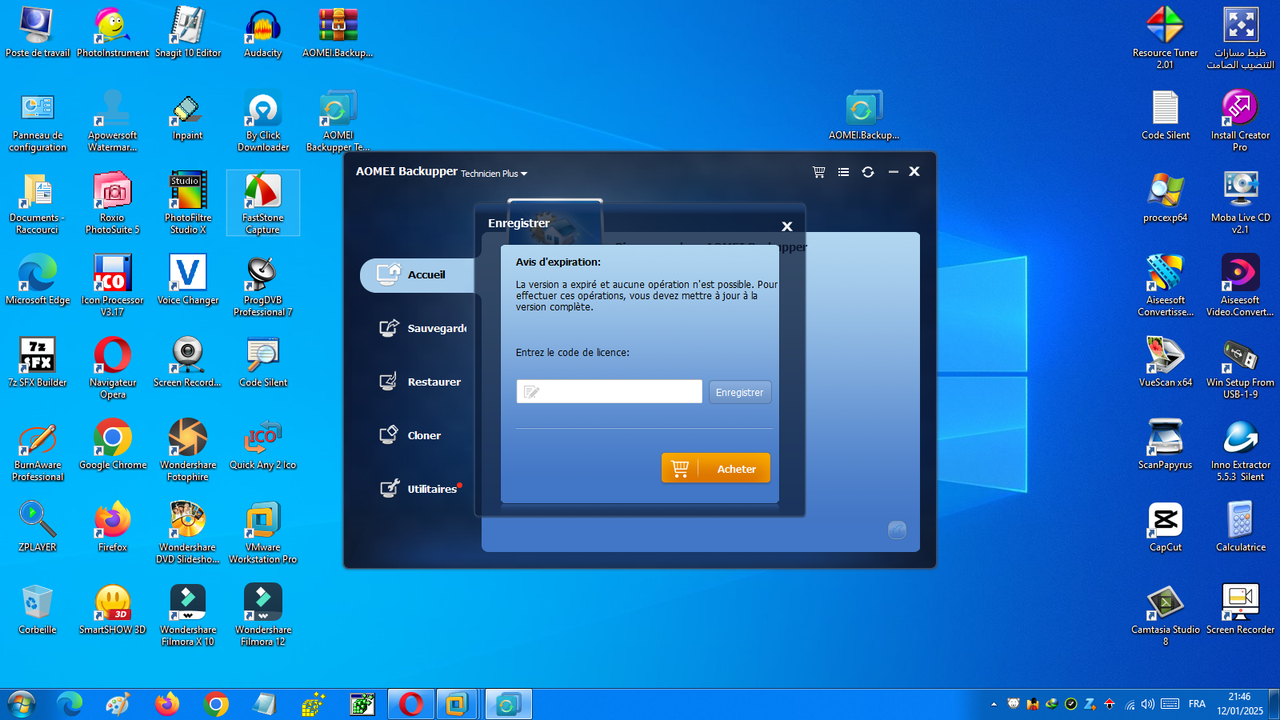Open the Utilitaires section
The height and width of the screenshot is (720, 1280).
[418, 489]
